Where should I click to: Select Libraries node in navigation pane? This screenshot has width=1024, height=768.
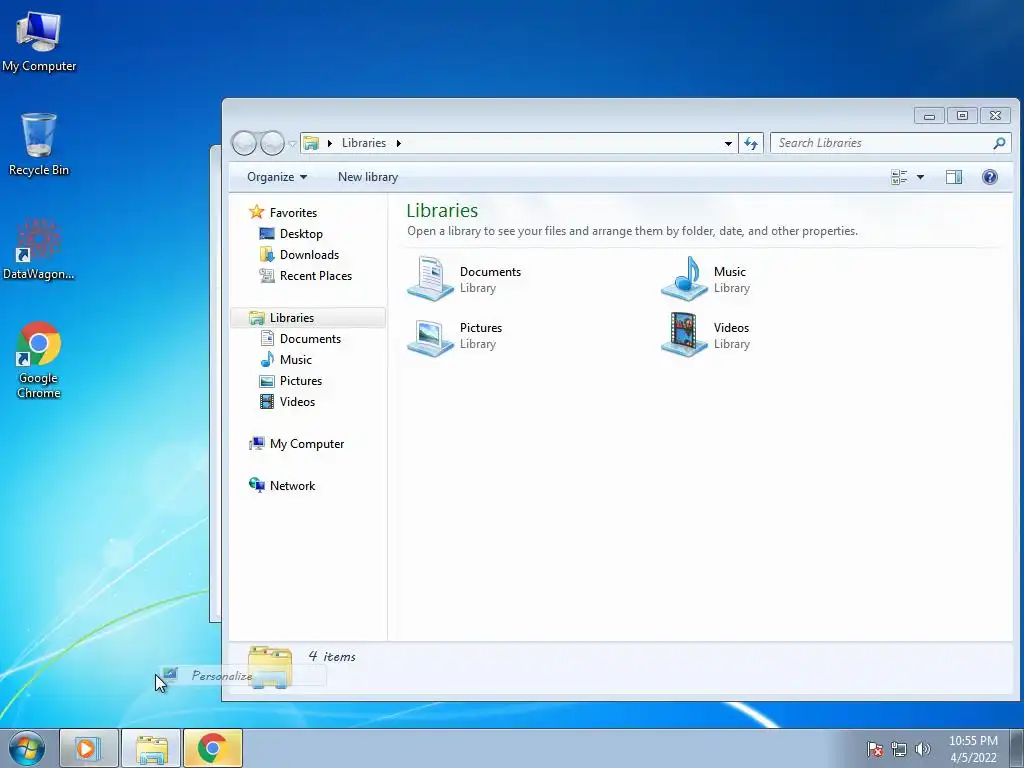(x=308, y=318)
